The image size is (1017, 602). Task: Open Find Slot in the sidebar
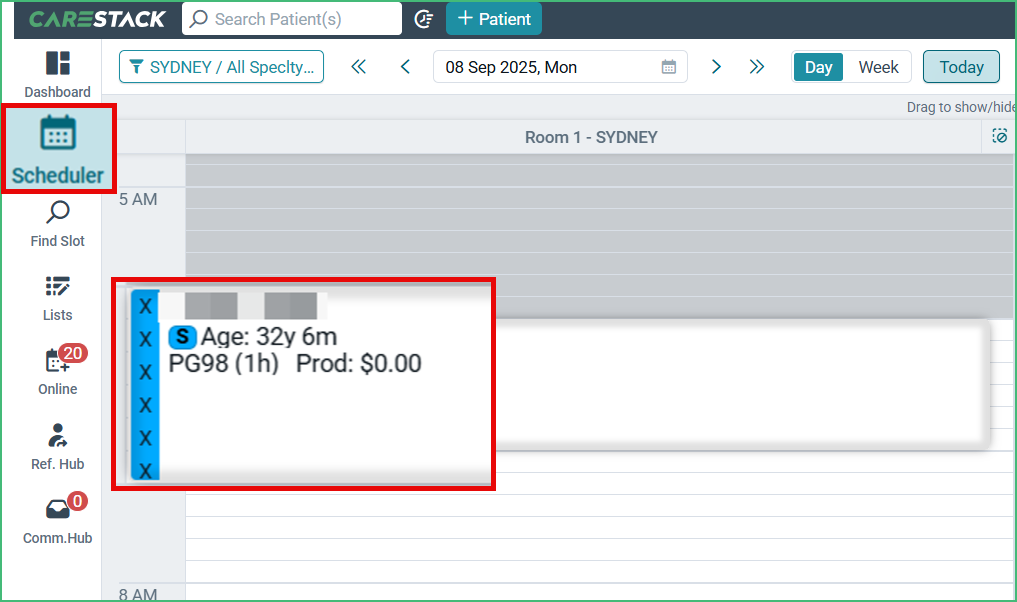pos(57,222)
